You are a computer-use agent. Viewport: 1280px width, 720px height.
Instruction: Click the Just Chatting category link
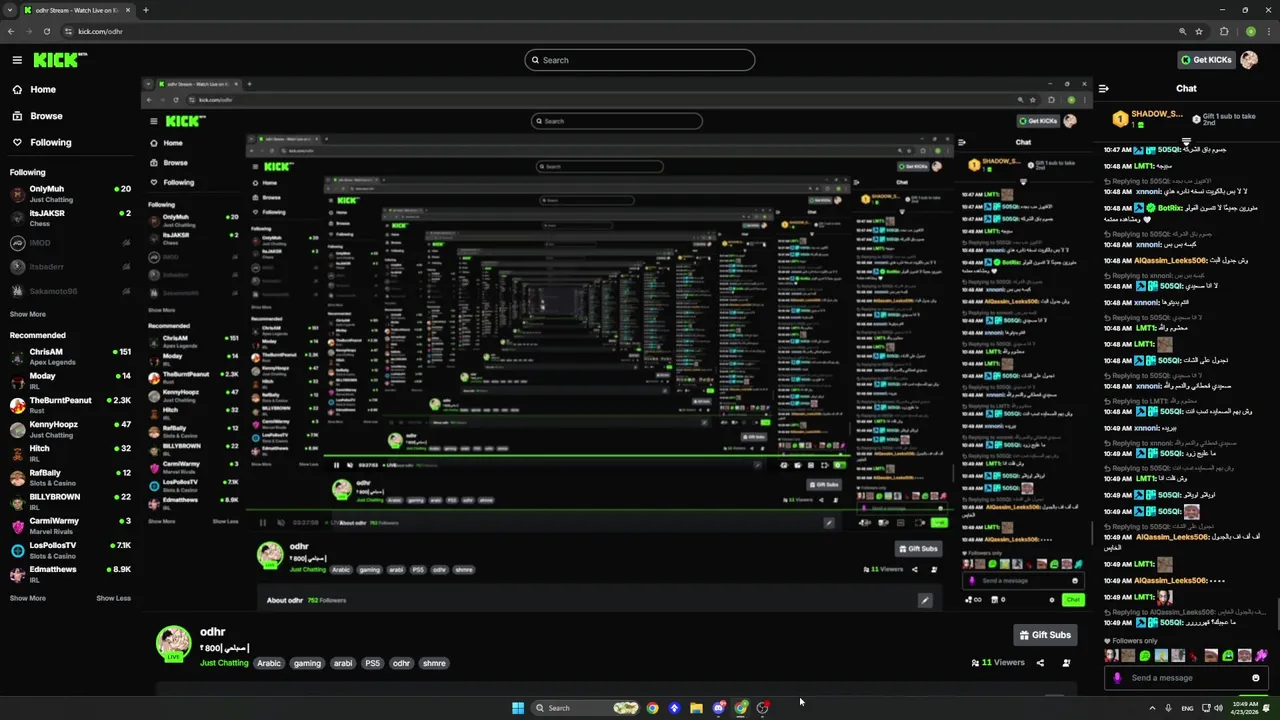224,663
